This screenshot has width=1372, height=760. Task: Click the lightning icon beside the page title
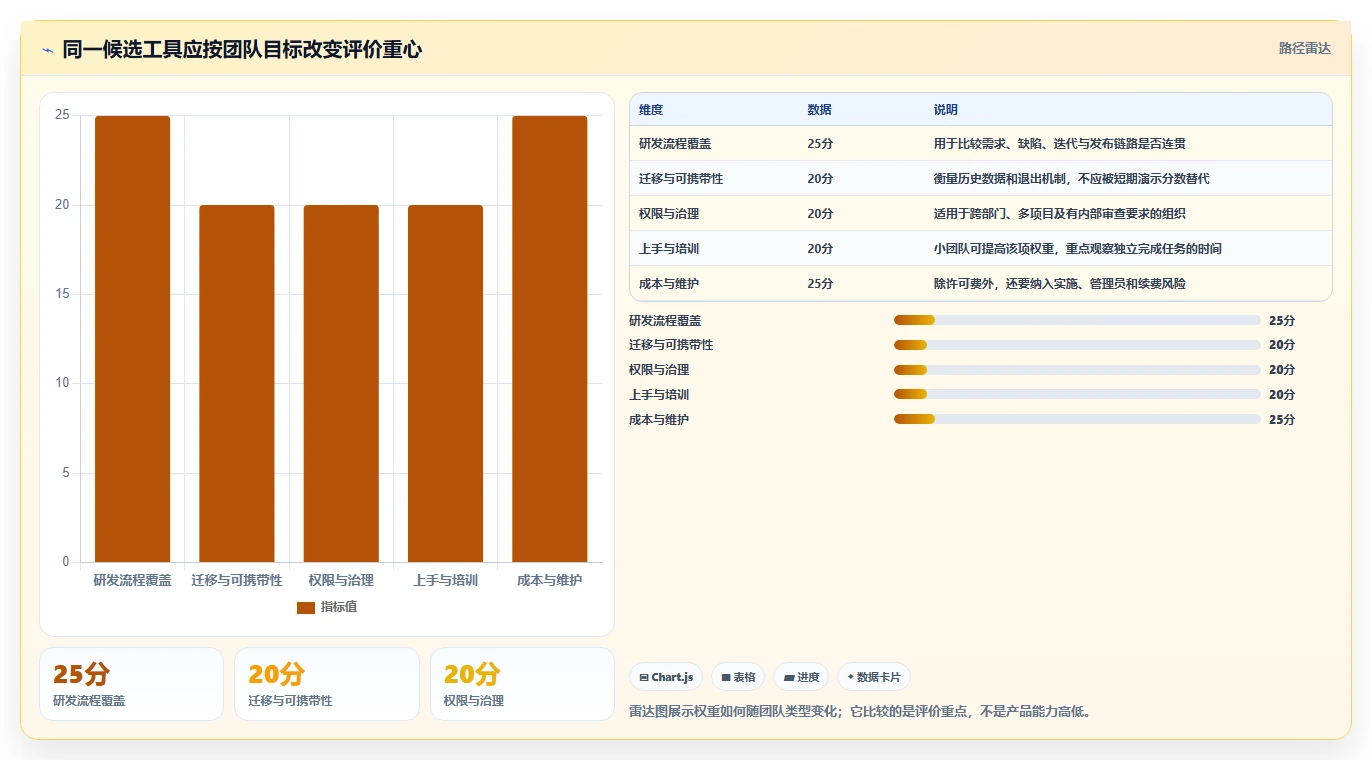pyautogui.click(x=47, y=50)
